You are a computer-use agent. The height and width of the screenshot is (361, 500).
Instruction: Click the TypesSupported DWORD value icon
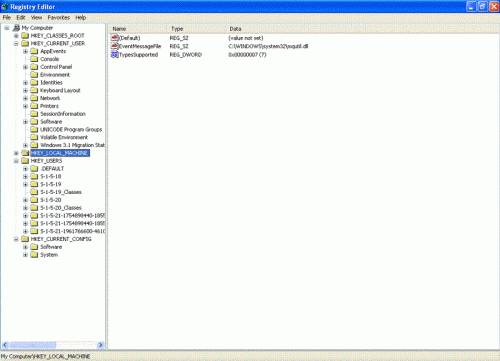point(115,54)
